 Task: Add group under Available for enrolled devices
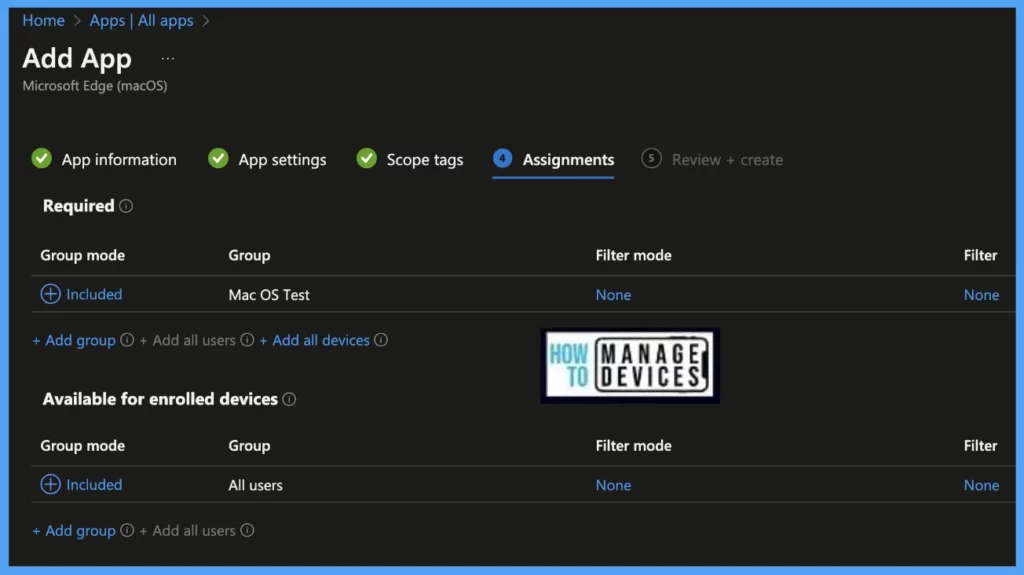coord(74,531)
